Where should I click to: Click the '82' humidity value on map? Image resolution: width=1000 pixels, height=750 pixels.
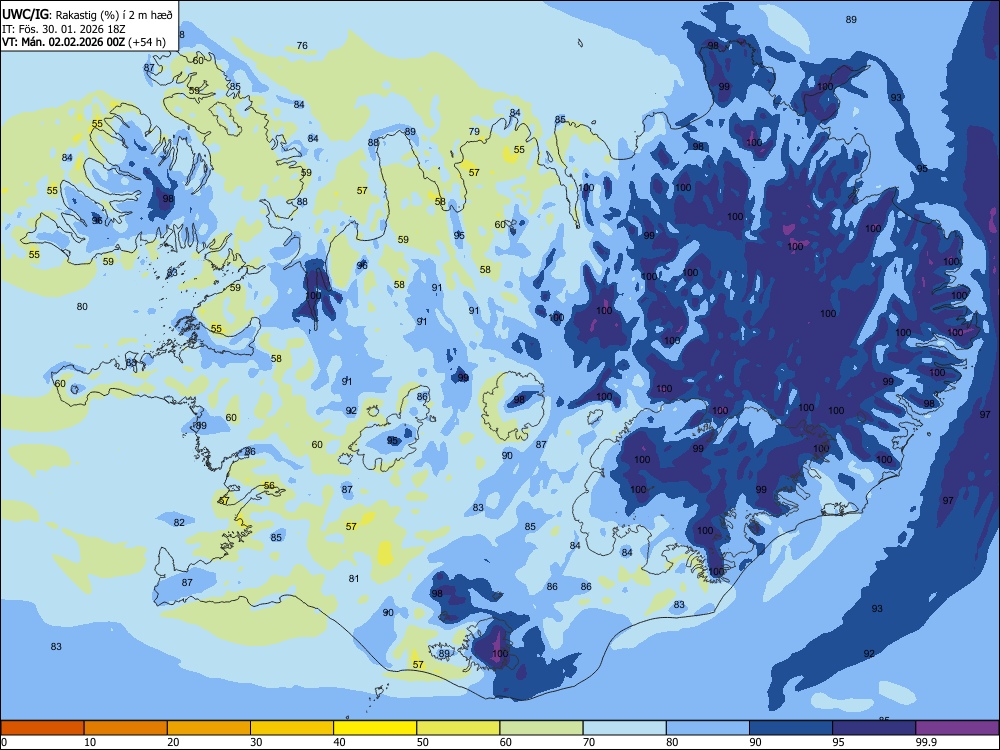click(x=179, y=522)
